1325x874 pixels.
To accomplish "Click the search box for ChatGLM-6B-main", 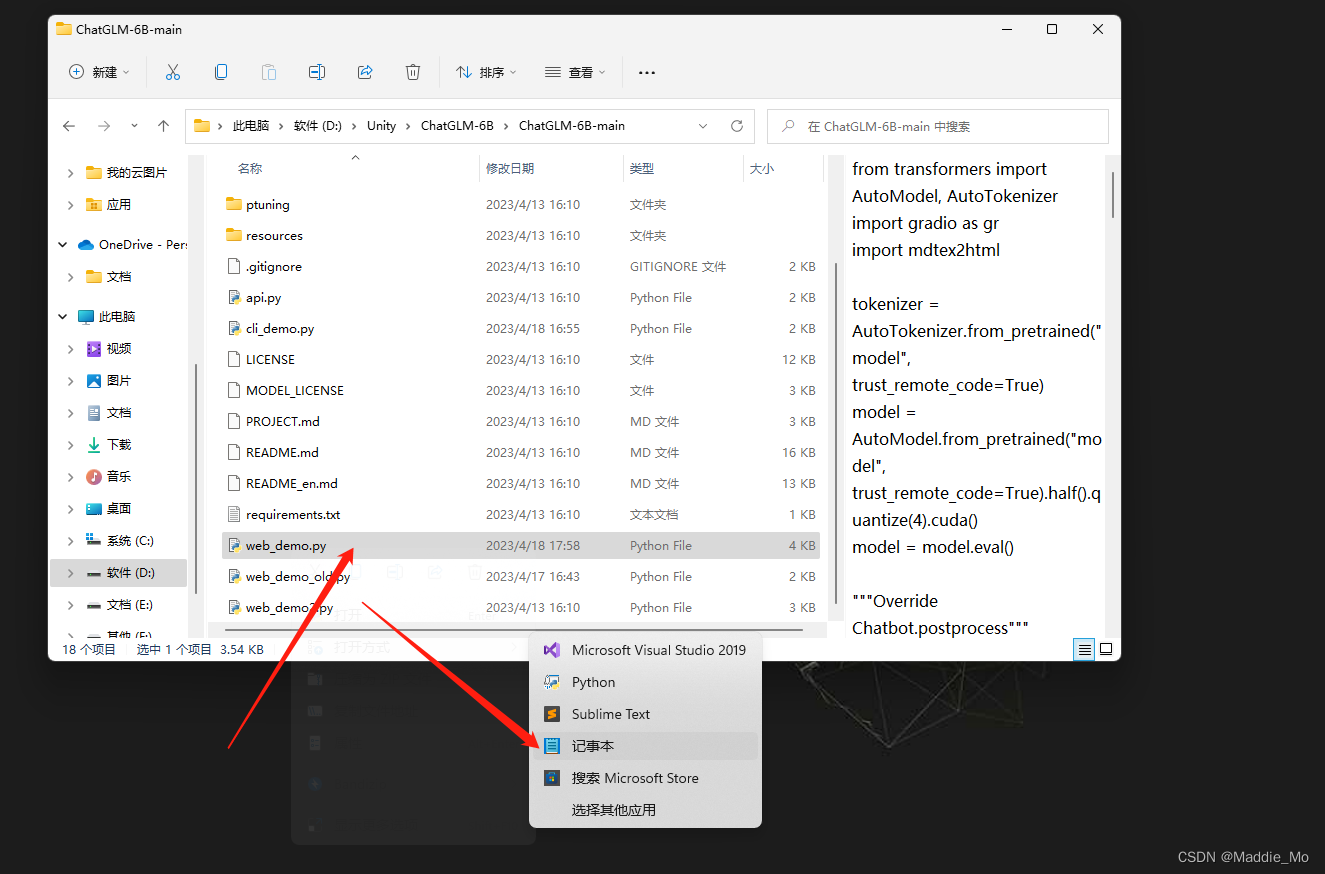I will (938, 126).
